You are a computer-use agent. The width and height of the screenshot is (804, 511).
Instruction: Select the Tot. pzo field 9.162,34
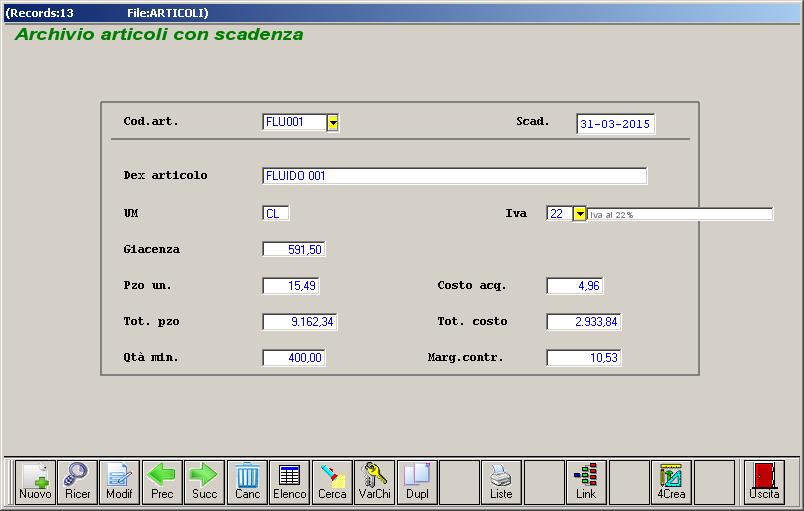(x=300, y=322)
